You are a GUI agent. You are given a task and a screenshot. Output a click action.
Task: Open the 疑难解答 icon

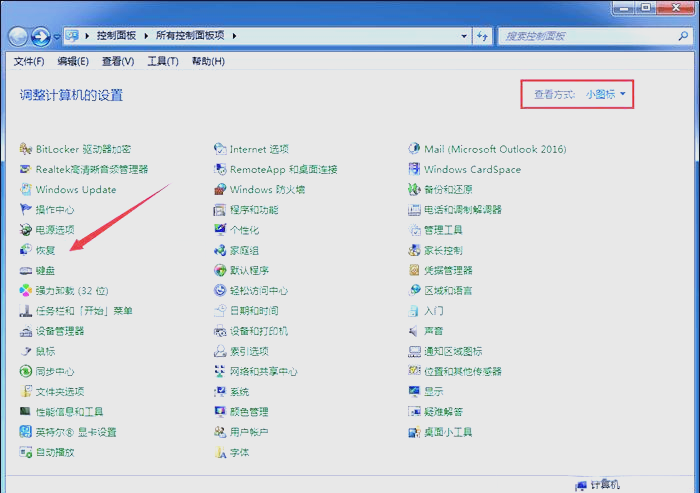[x=415, y=412]
